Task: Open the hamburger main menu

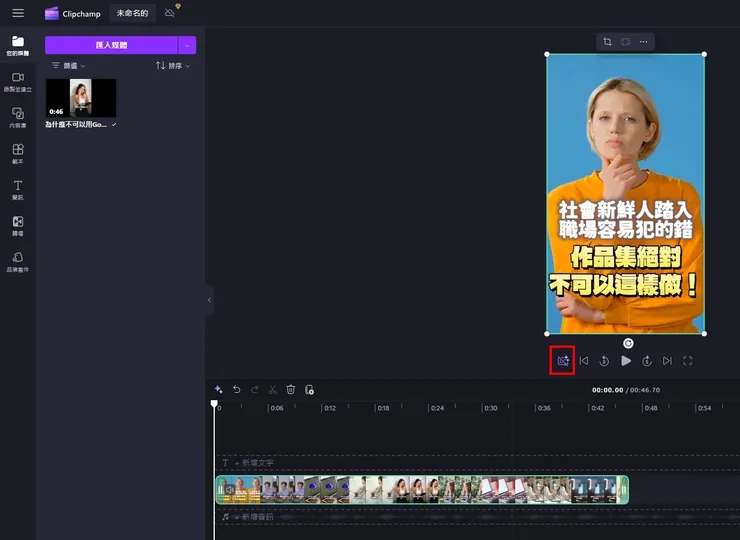Action: pos(18,13)
